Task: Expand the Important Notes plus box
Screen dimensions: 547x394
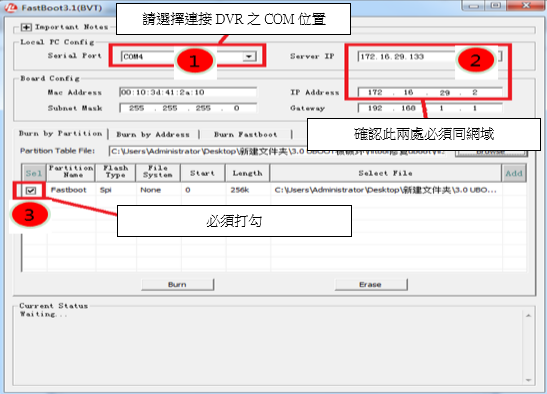Action: (x=26, y=27)
